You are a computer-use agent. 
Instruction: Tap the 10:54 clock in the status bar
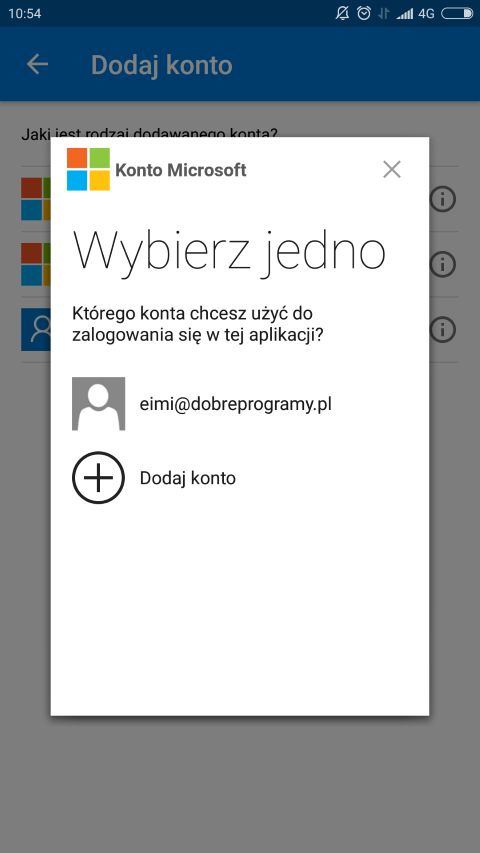tap(25, 14)
